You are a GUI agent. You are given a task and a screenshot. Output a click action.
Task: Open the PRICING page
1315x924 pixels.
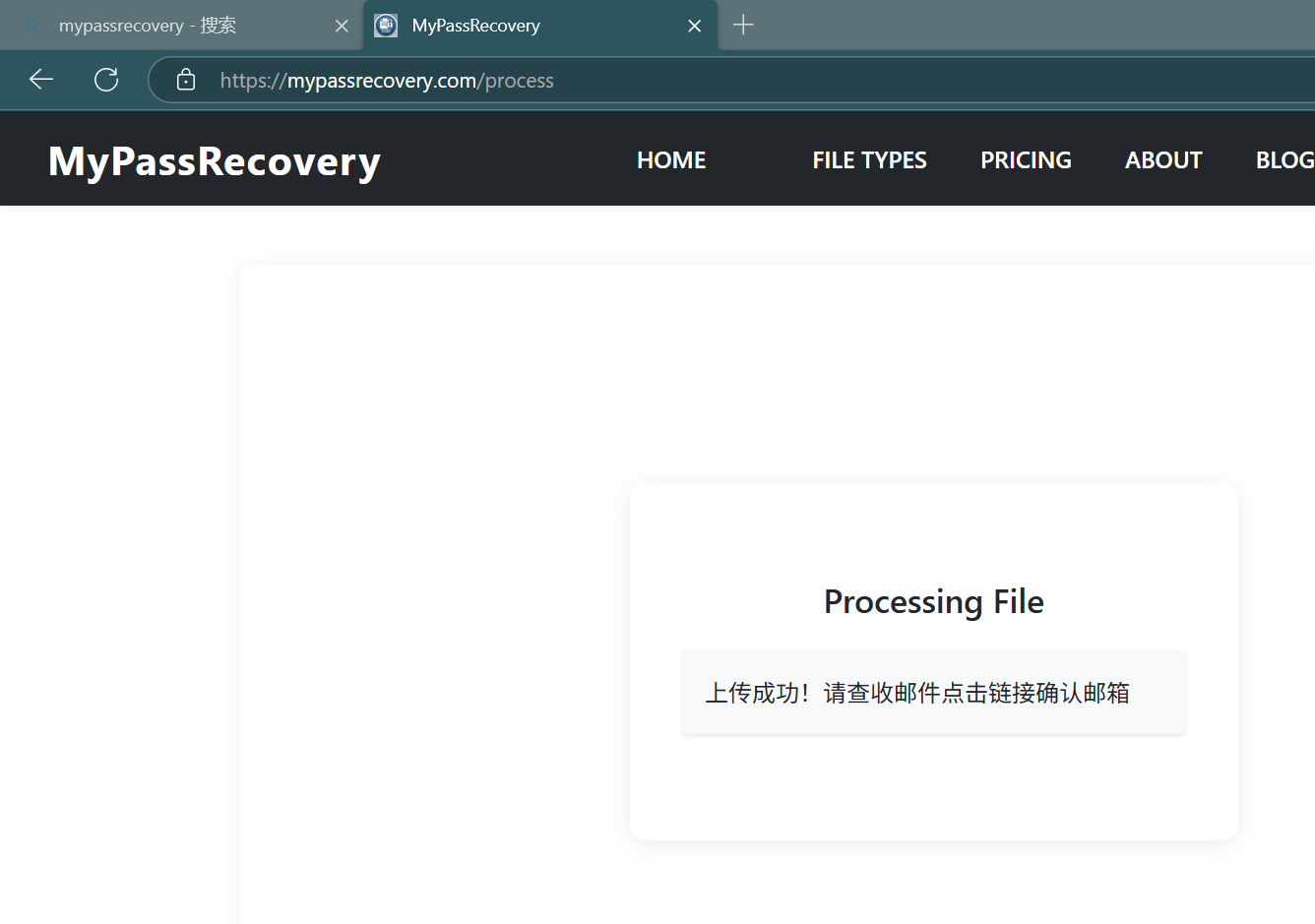coord(1026,160)
